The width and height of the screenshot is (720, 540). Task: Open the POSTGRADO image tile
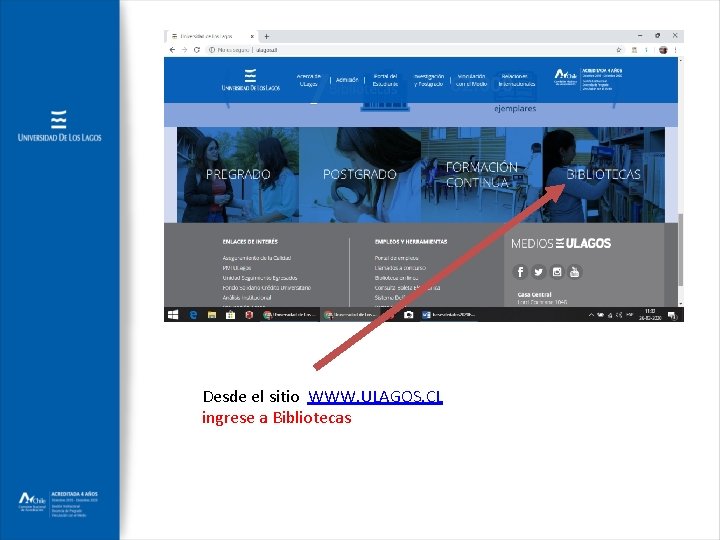point(360,175)
